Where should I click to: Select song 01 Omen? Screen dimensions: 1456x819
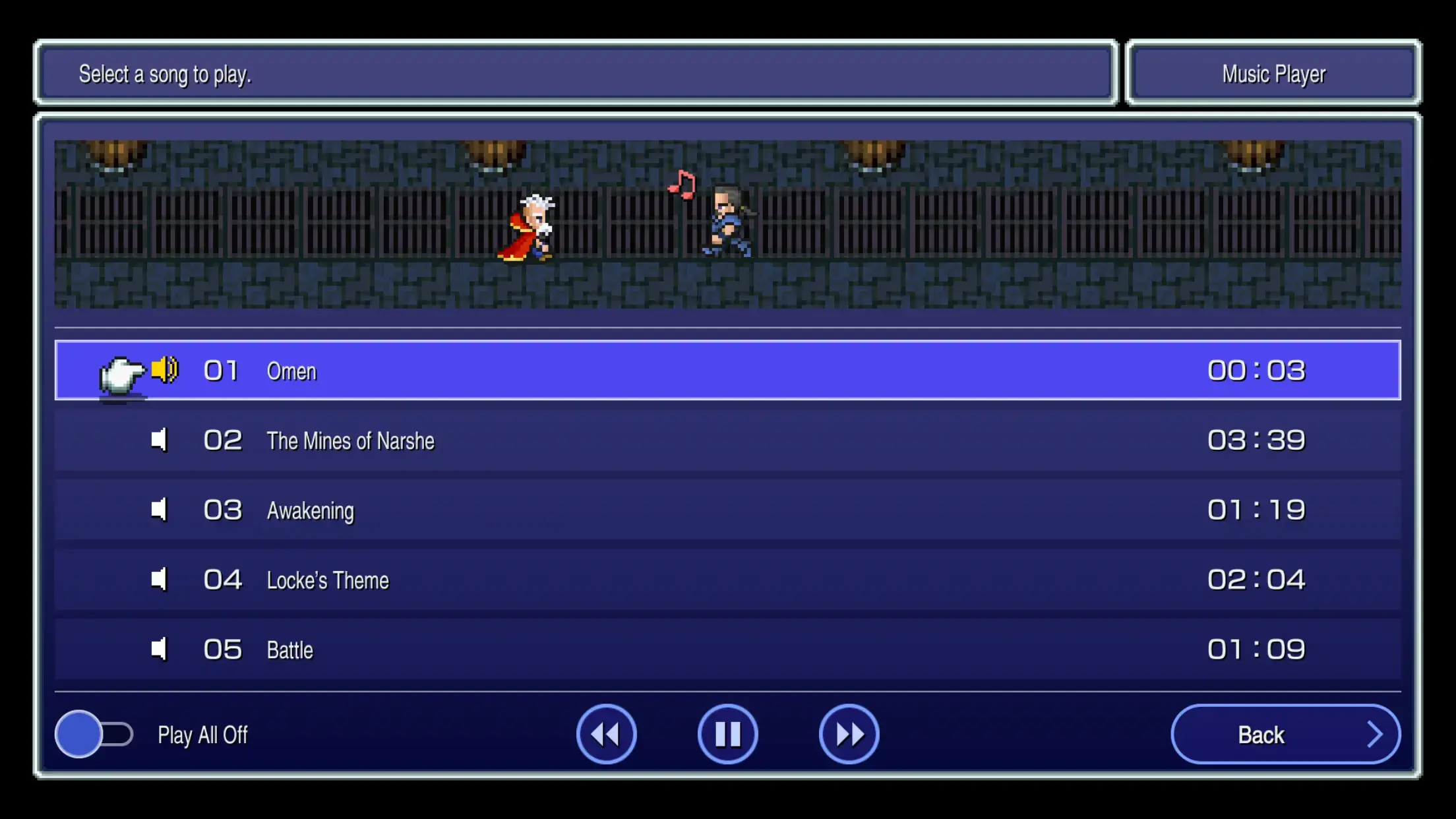click(728, 371)
